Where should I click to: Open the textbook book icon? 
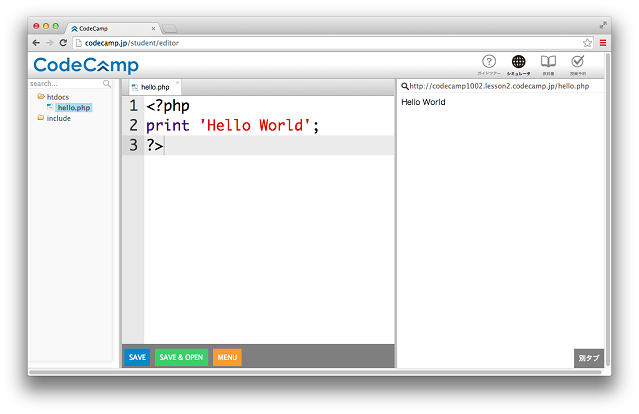click(x=548, y=62)
